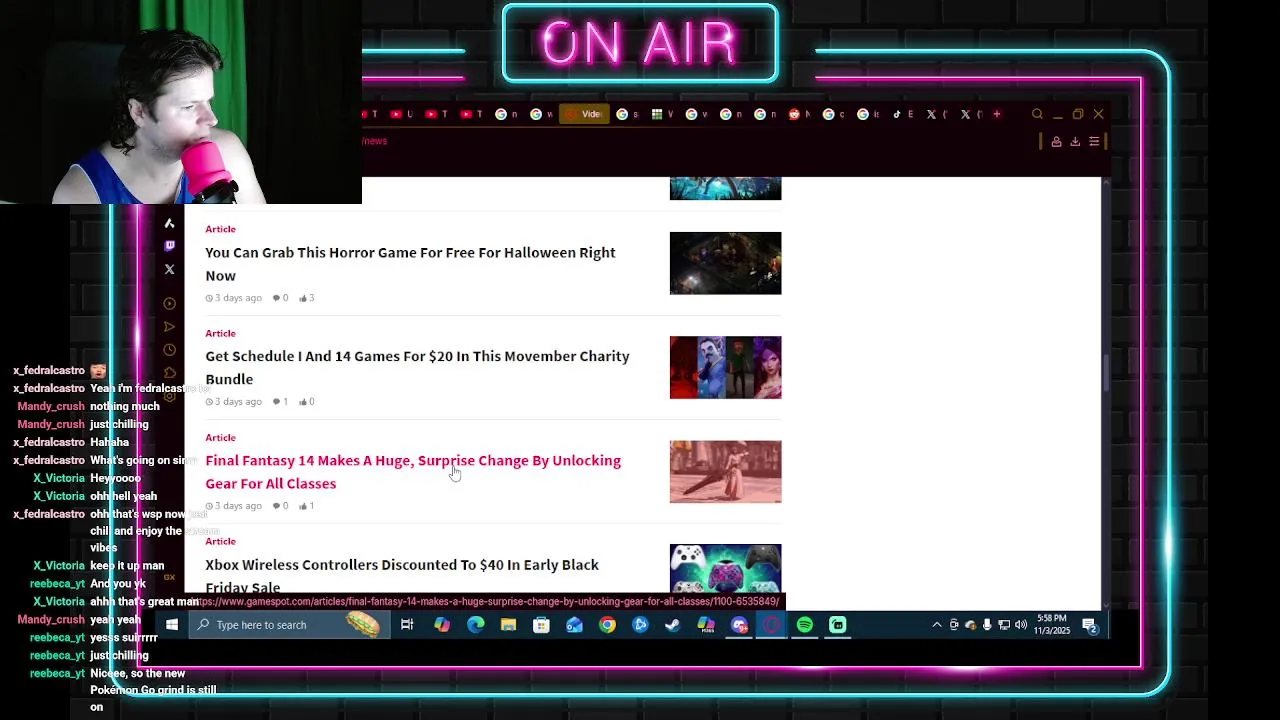Open Opera GX from taskbar
The width and height of the screenshot is (1280, 720).
(x=772, y=625)
